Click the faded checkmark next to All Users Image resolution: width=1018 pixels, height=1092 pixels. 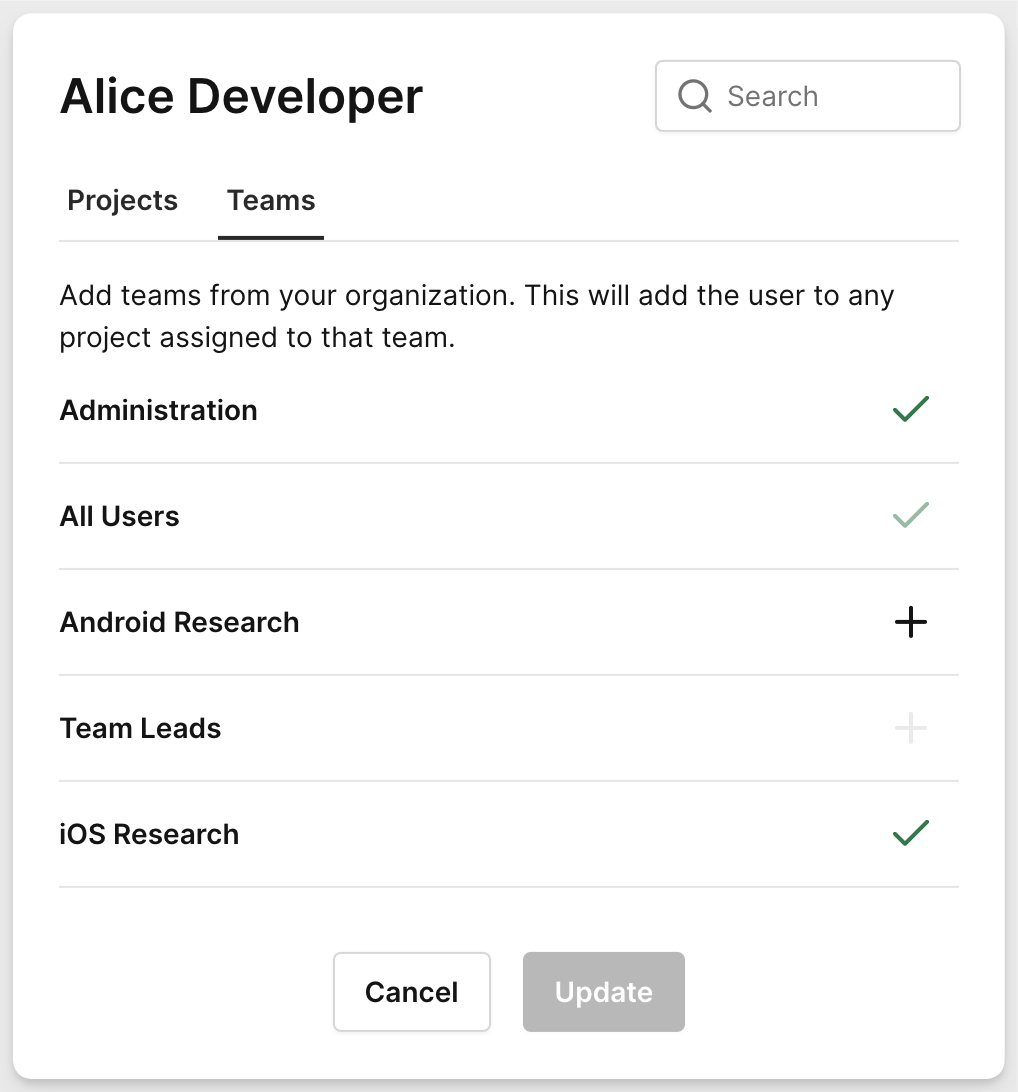tap(910, 515)
